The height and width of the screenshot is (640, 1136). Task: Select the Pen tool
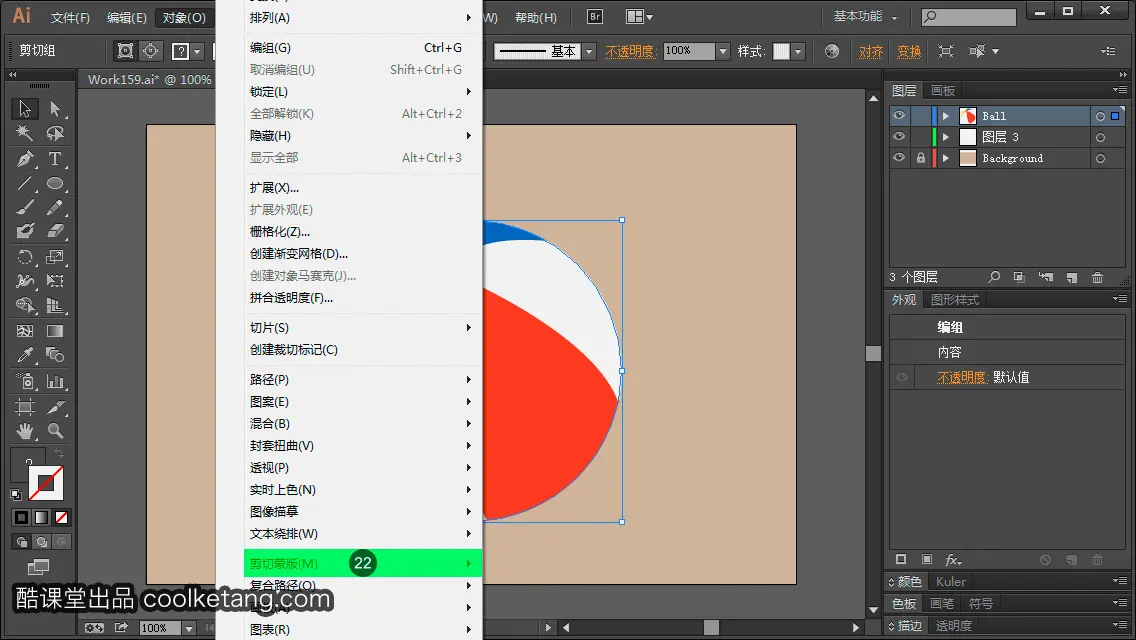(x=25, y=158)
